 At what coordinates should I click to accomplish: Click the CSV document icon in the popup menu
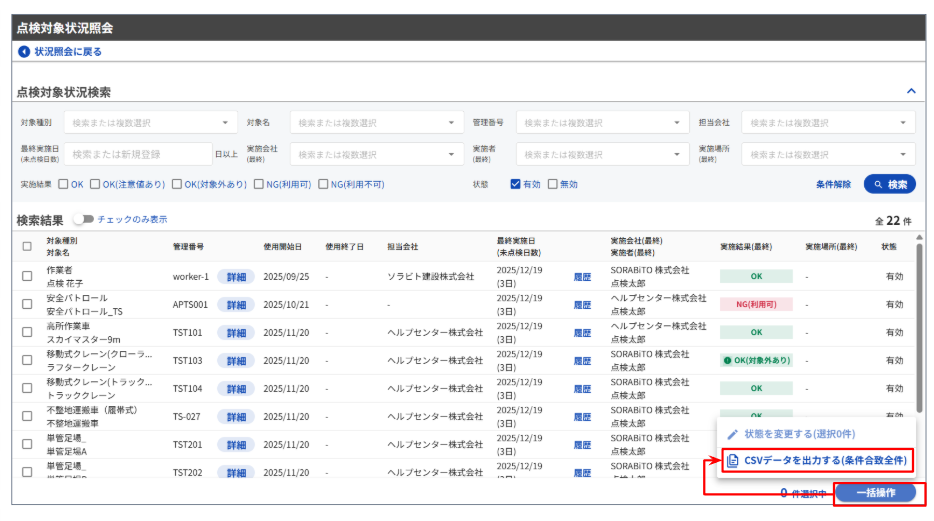point(732,460)
